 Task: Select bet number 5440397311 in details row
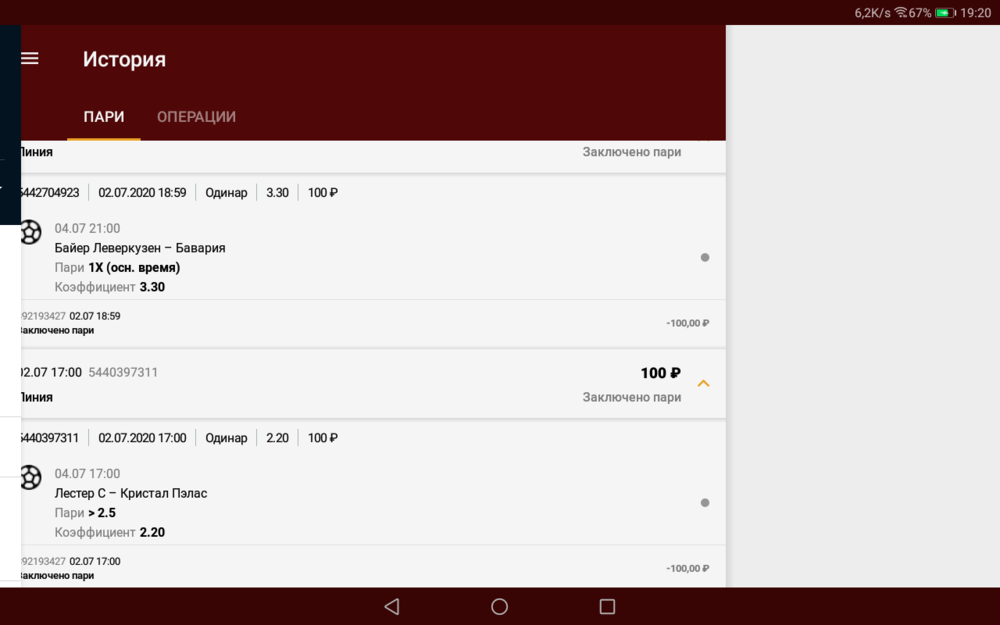click(x=49, y=438)
